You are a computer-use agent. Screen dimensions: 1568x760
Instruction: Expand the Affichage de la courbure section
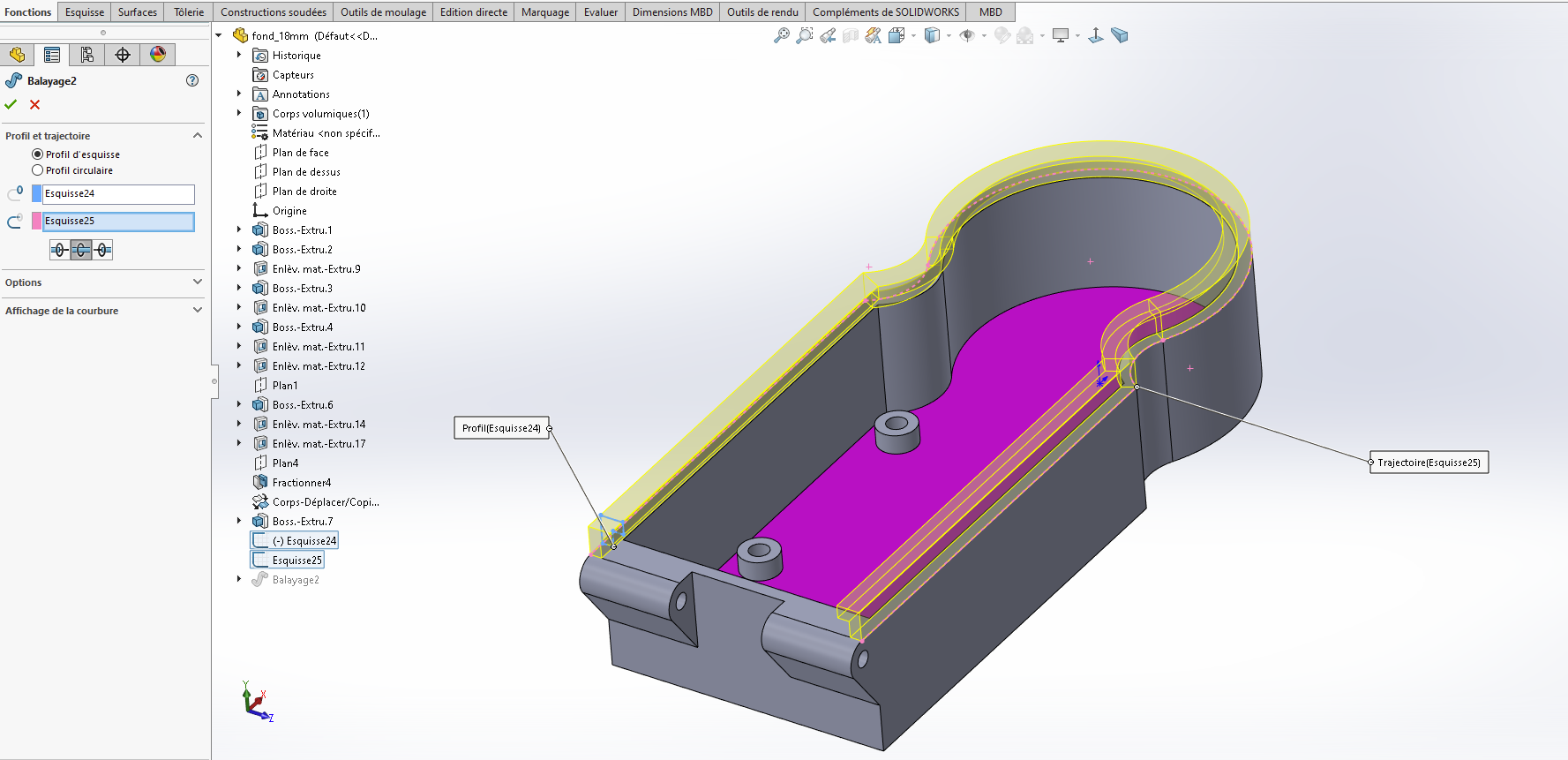coord(197,311)
